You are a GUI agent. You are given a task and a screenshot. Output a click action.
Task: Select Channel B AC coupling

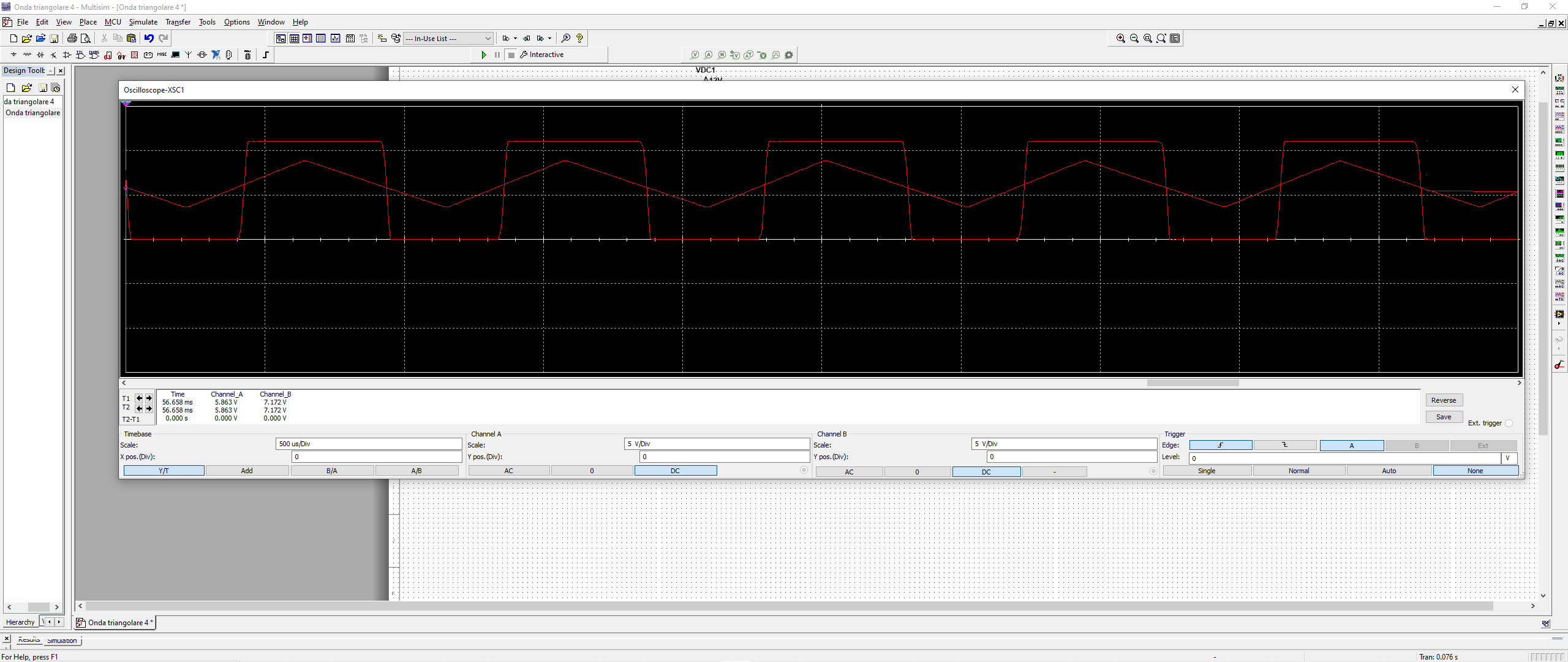tap(849, 472)
